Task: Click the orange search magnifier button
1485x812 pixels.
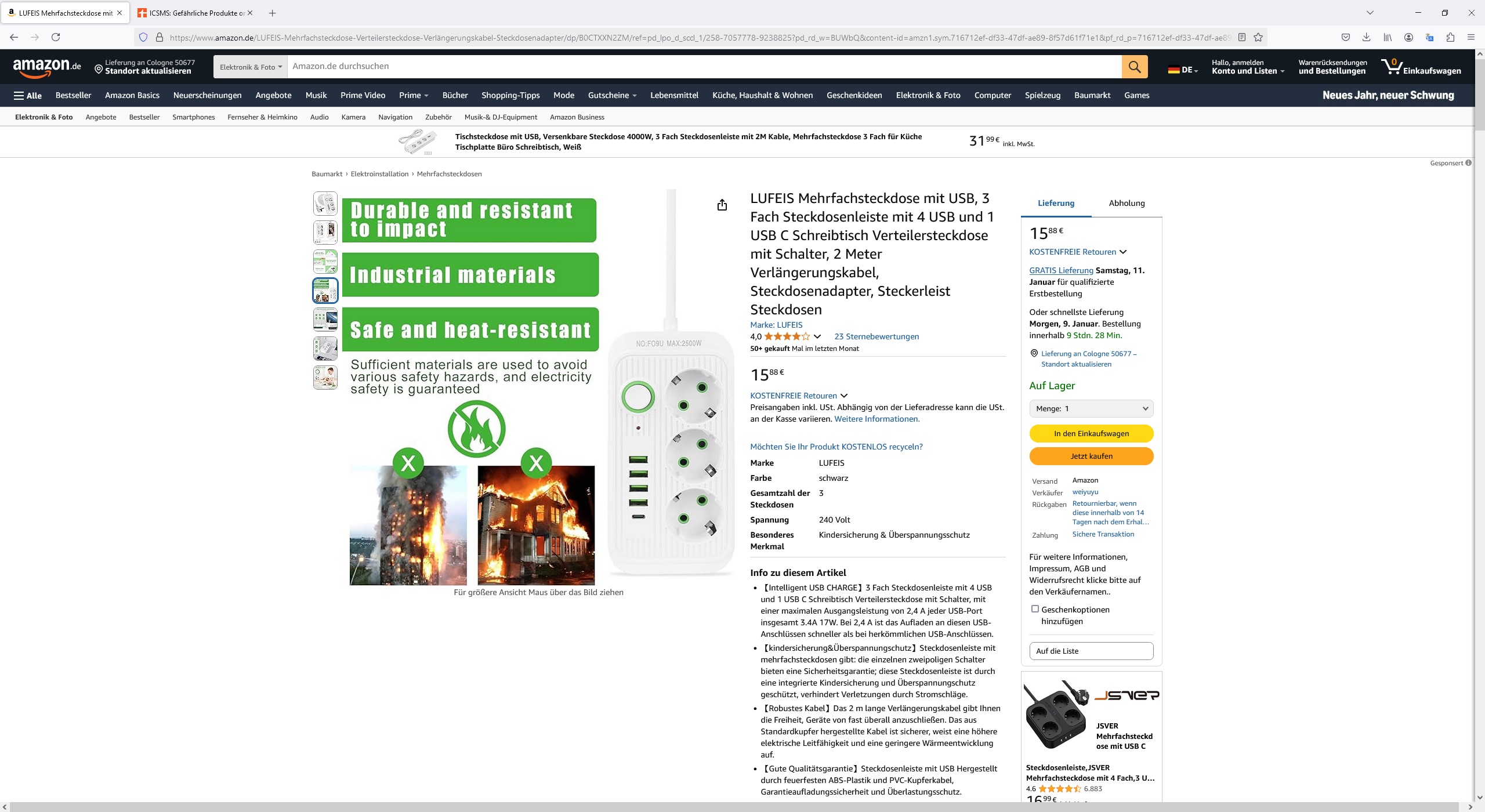Action: click(x=1134, y=67)
